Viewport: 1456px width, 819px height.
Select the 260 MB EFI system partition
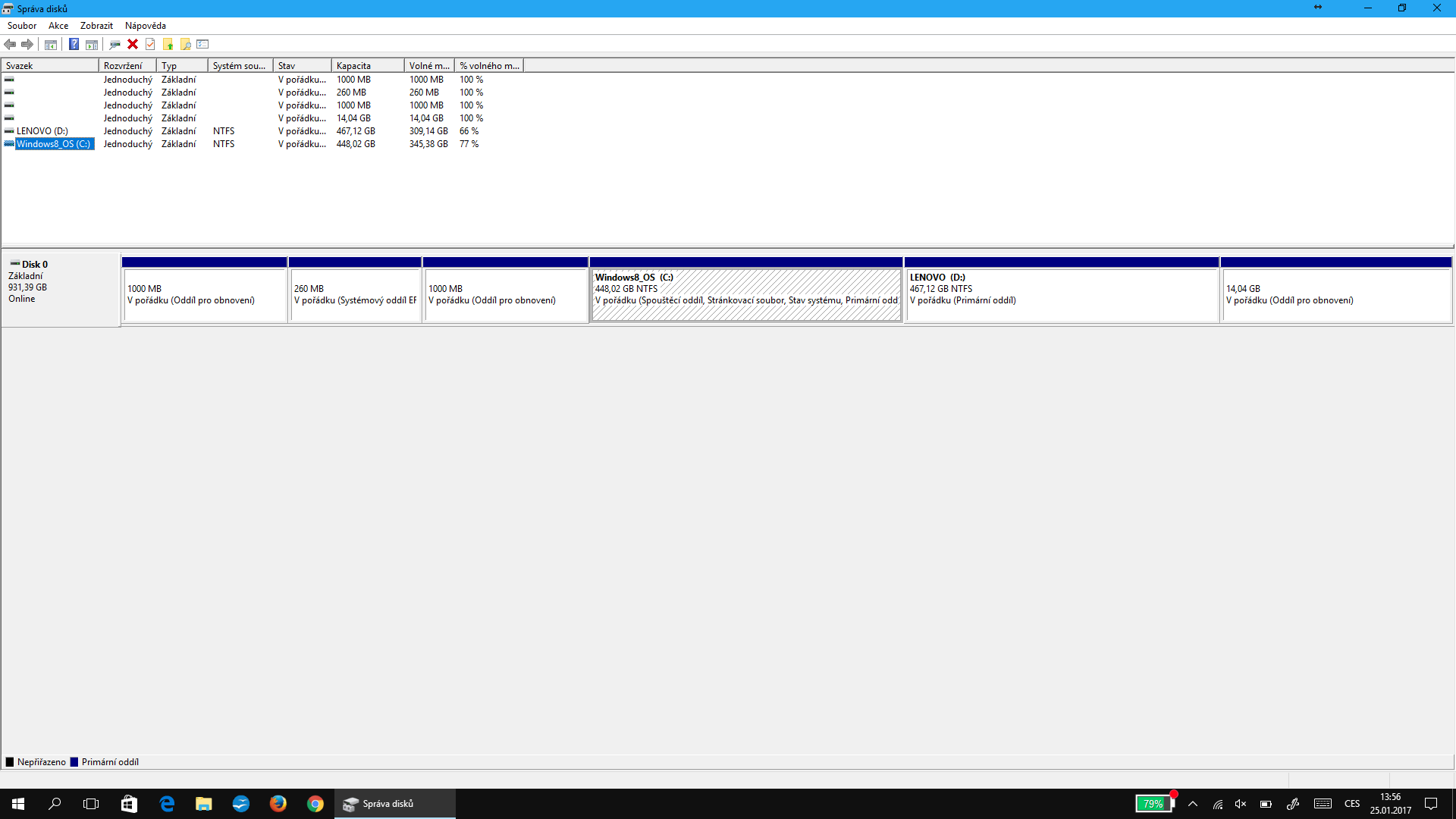coord(355,296)
